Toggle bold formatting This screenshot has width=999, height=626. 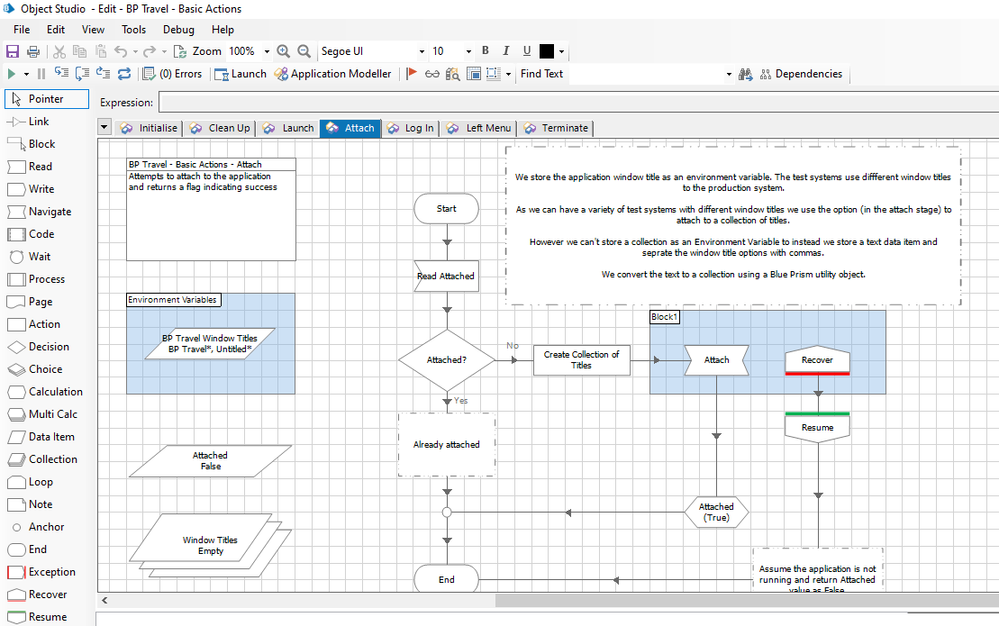pyautogui.click(x=486, y=51)
